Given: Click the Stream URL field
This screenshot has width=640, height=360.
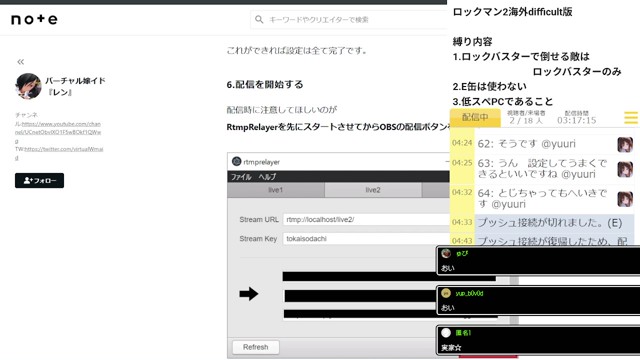Looking at the screenshot, I should (x=366, y=220).
